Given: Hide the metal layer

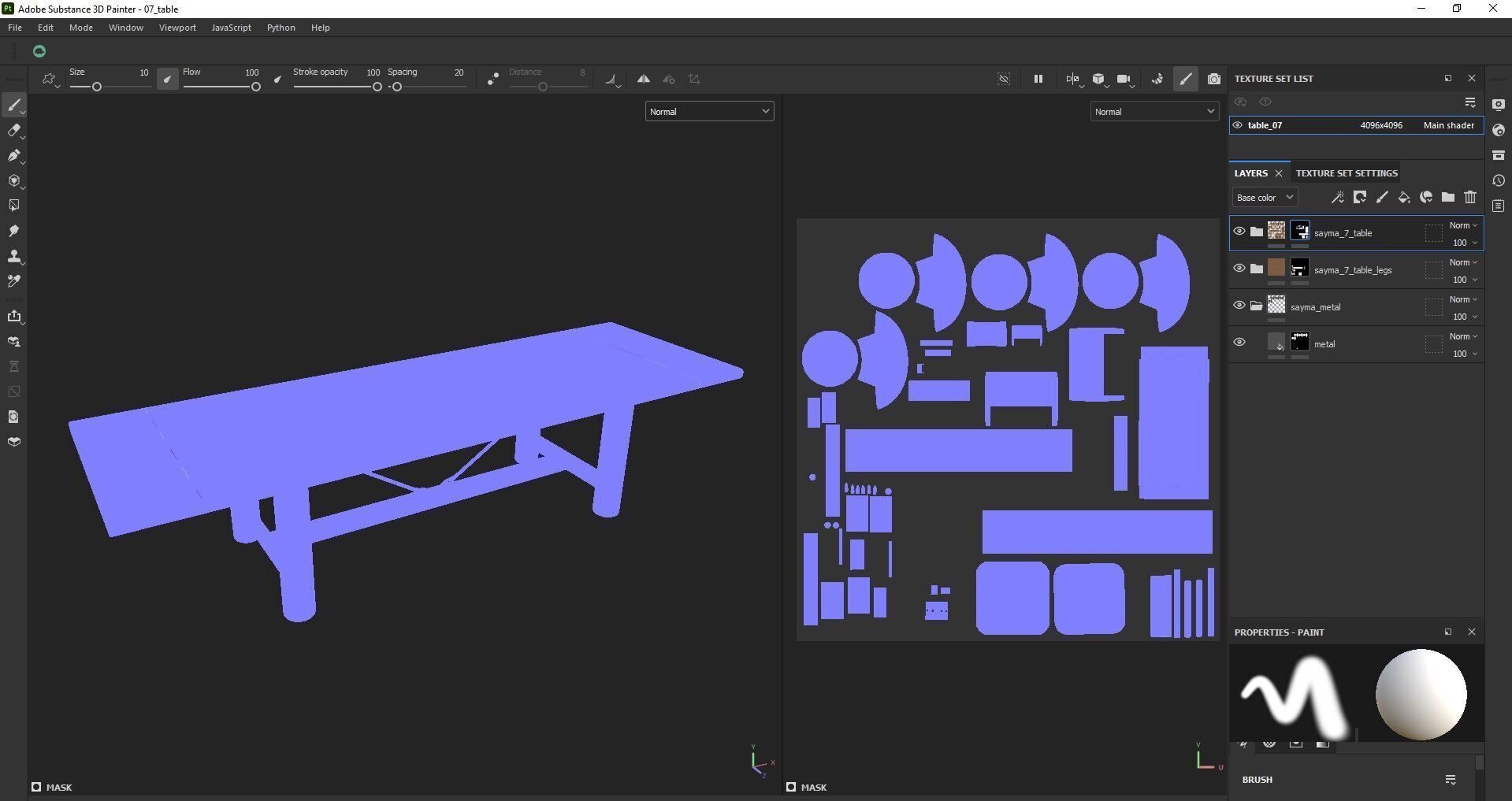Looking at the screenshot, I should tap(1239, 343).
